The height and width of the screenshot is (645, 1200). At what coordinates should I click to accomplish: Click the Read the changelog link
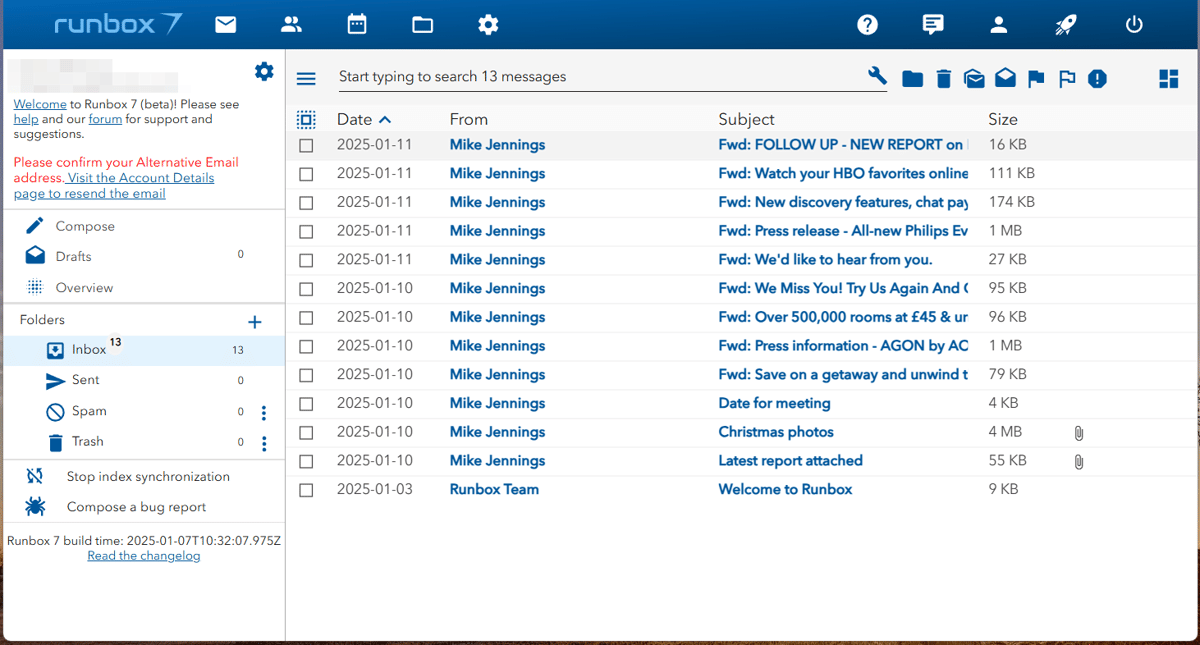pyautogui.click(x=144, y=556)
